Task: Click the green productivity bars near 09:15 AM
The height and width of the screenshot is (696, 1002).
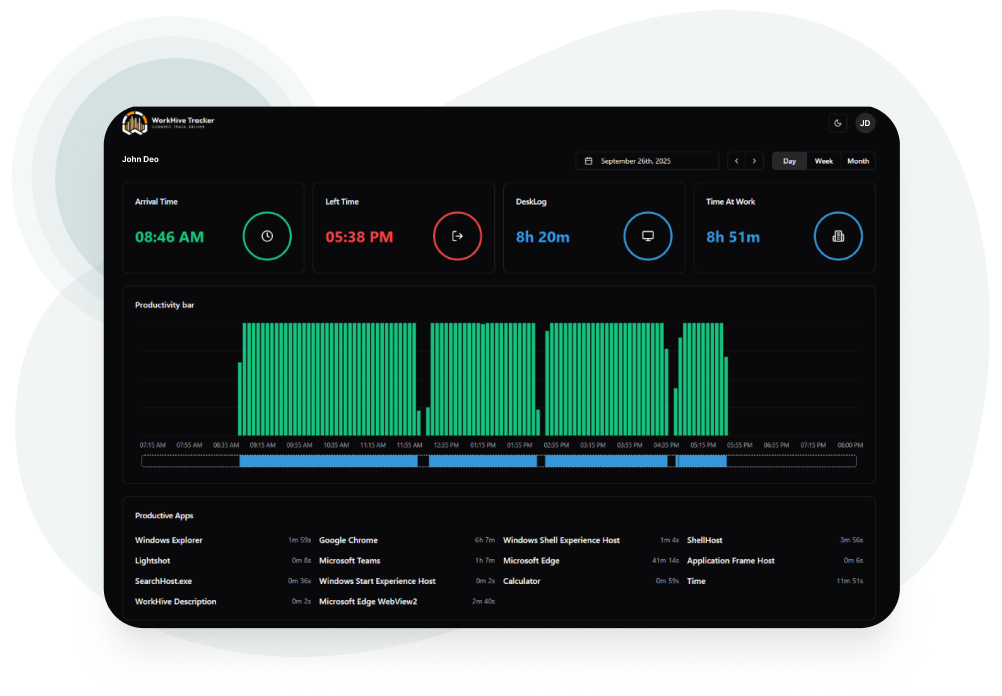Action: coord(264,380)
